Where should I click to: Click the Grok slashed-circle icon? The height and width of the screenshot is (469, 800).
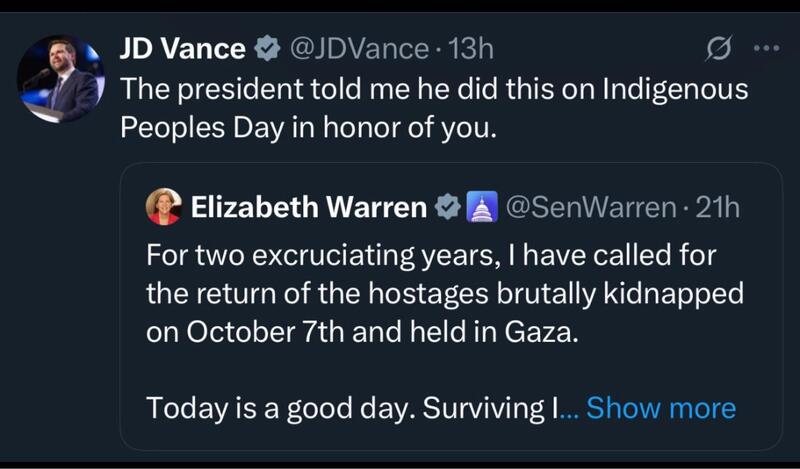coord(718,47)
